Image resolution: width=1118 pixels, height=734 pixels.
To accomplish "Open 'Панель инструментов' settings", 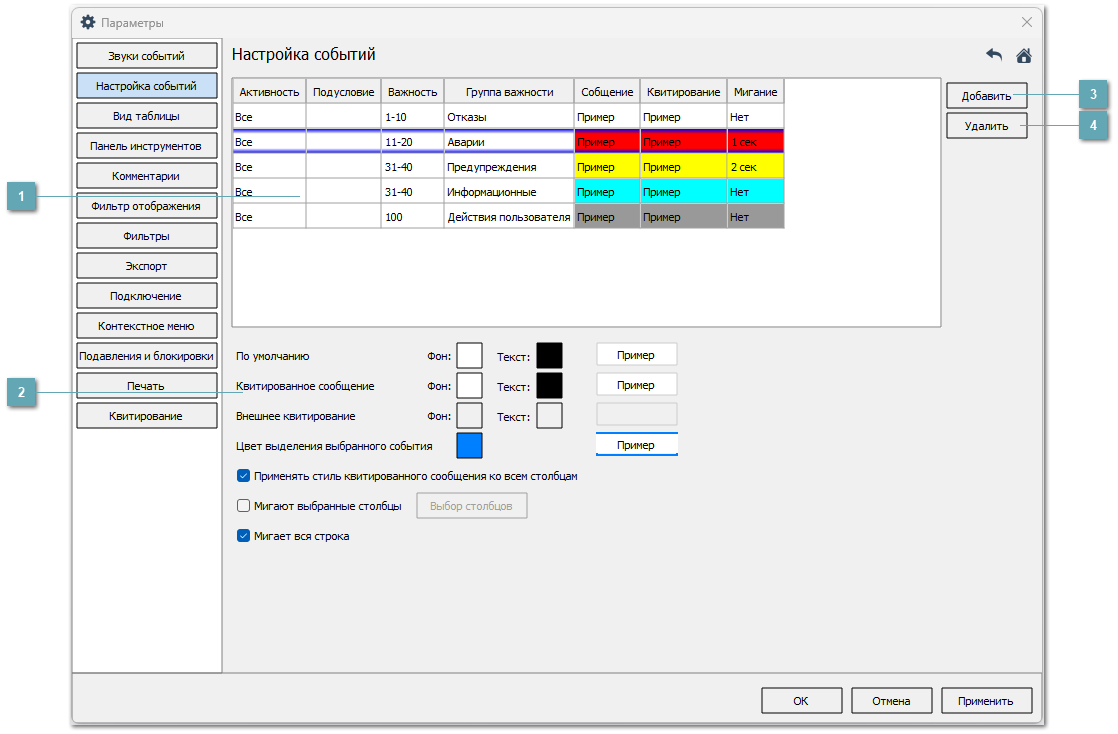I will [146, 146].
